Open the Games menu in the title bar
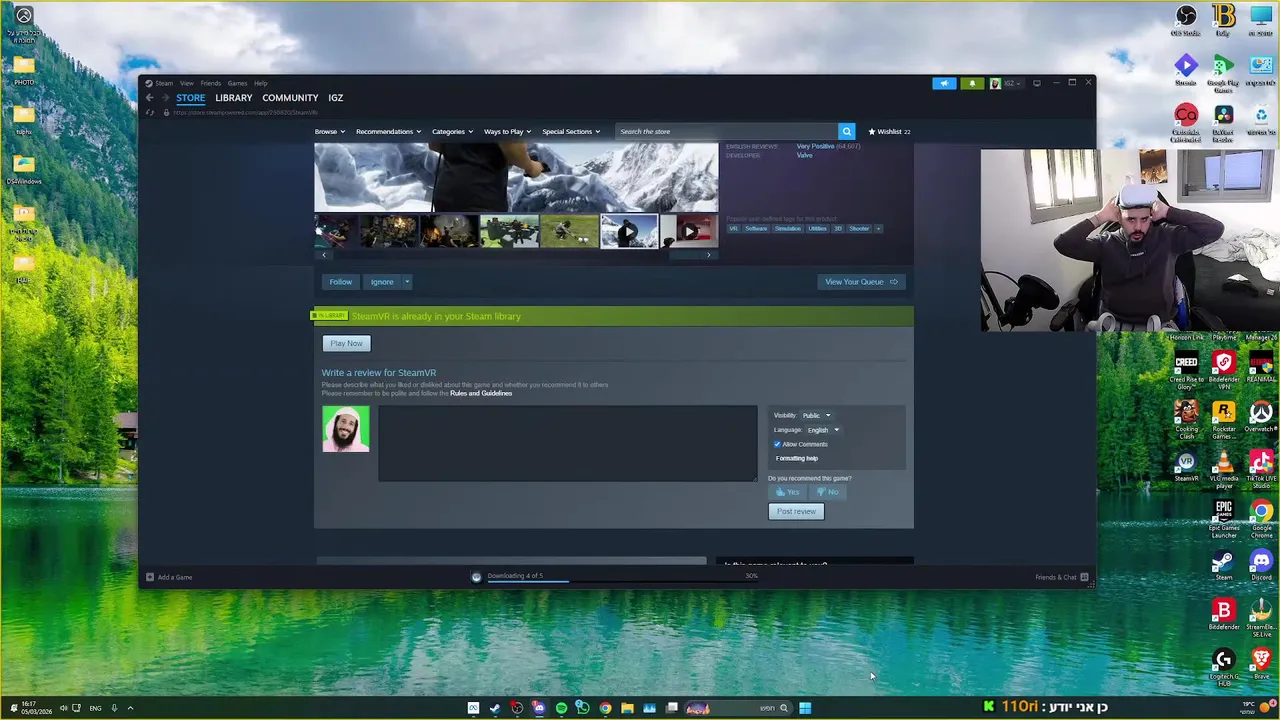 tap(237, 83)
